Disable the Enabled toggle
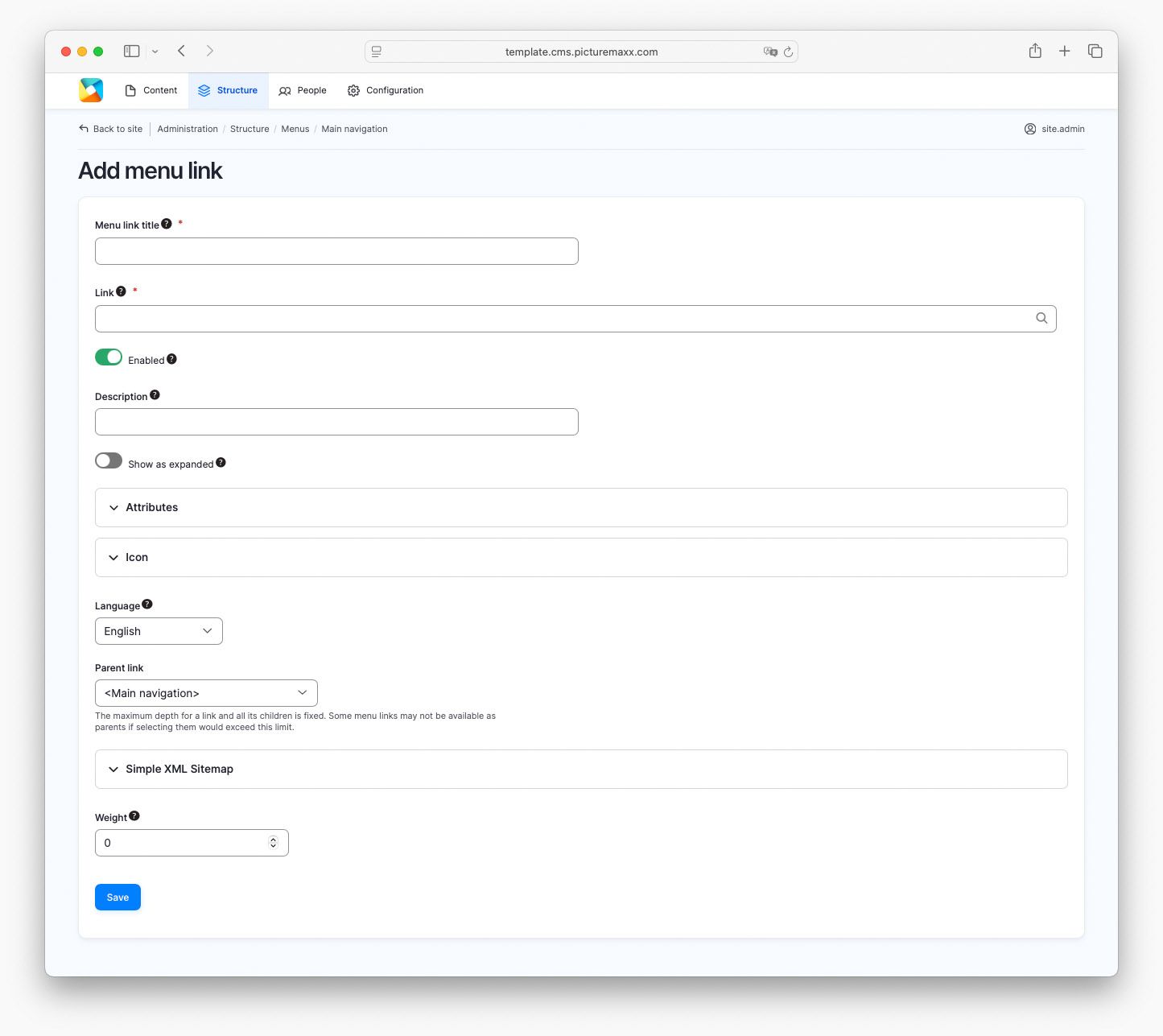1163x1036 pixels. click(108, 357)
